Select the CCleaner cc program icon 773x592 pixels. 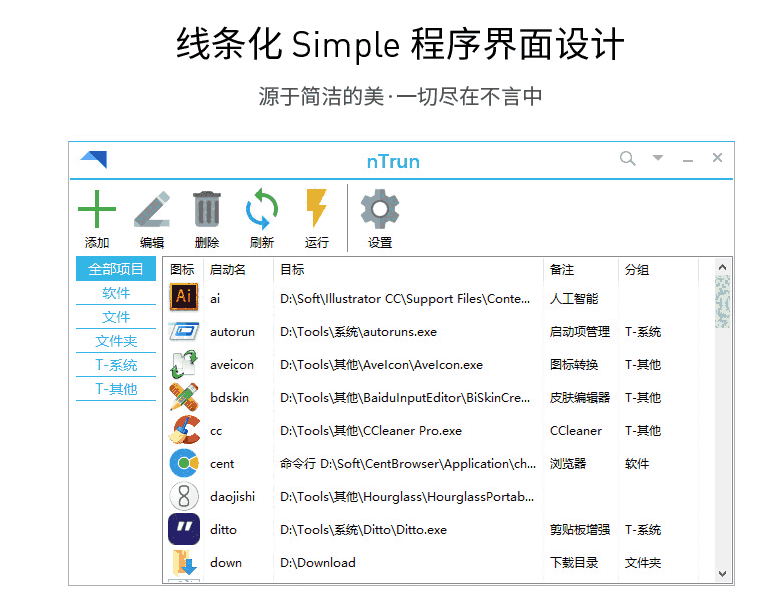(x=184, y=430)
